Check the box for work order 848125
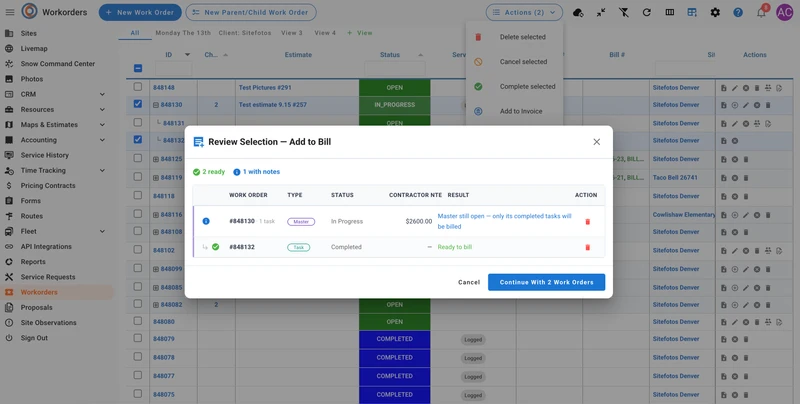Screen dimensions: 800x404 pos(138,158)
